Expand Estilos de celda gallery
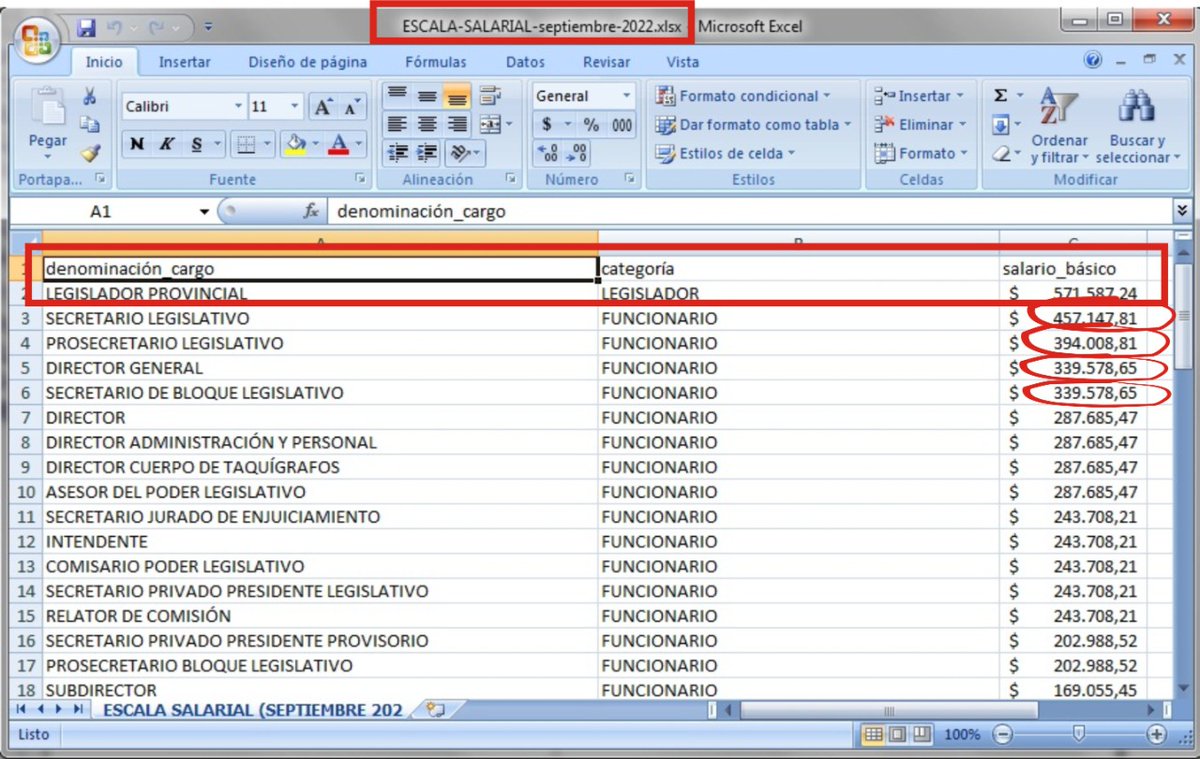Screen dimensions: 1200x759 pos(725,153)
